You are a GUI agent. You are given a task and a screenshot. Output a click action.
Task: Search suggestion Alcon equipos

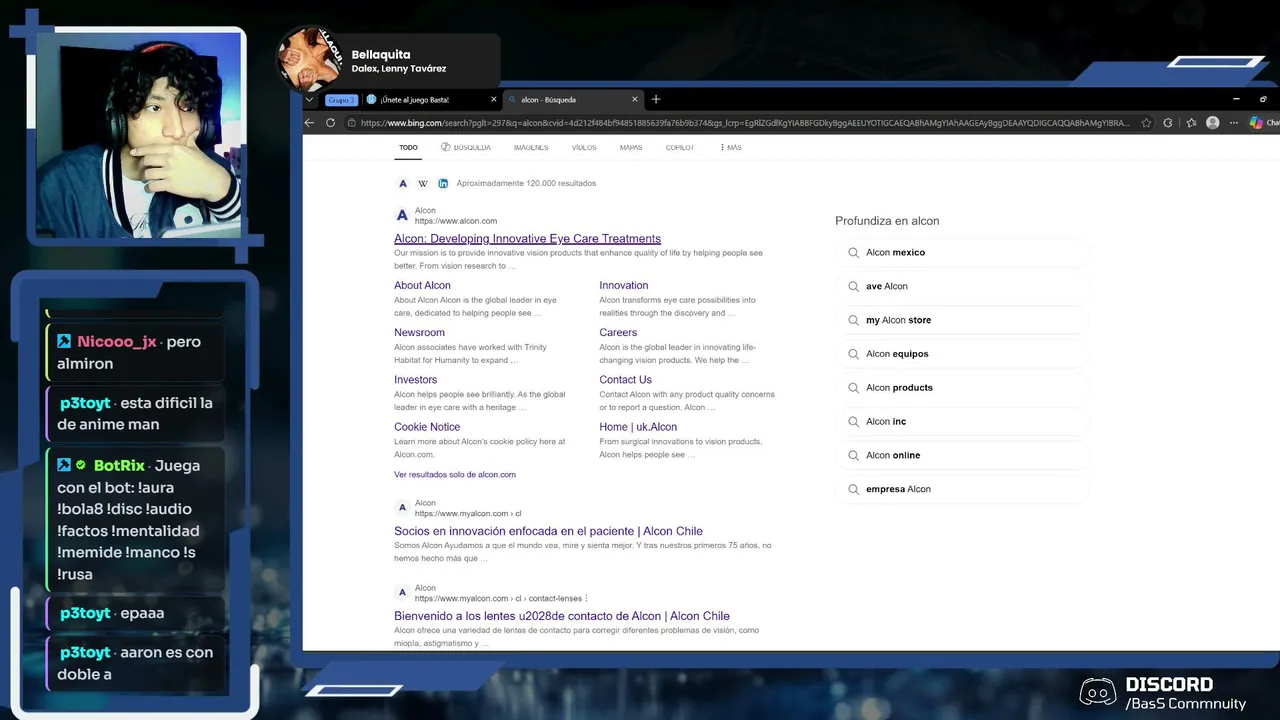[962, 354]
